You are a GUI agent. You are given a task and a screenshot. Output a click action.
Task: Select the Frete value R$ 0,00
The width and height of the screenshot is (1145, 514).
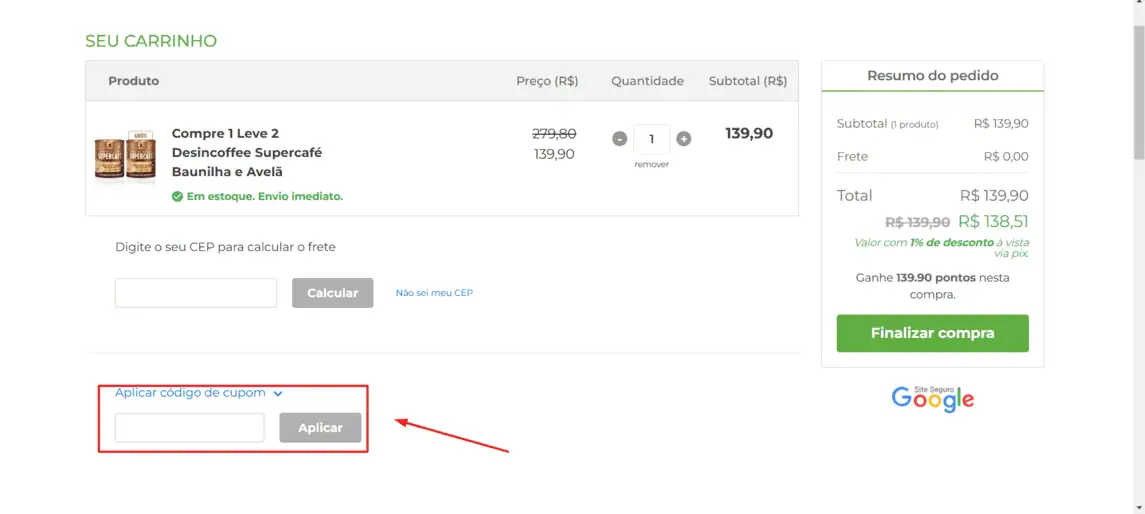[1006, 156]
